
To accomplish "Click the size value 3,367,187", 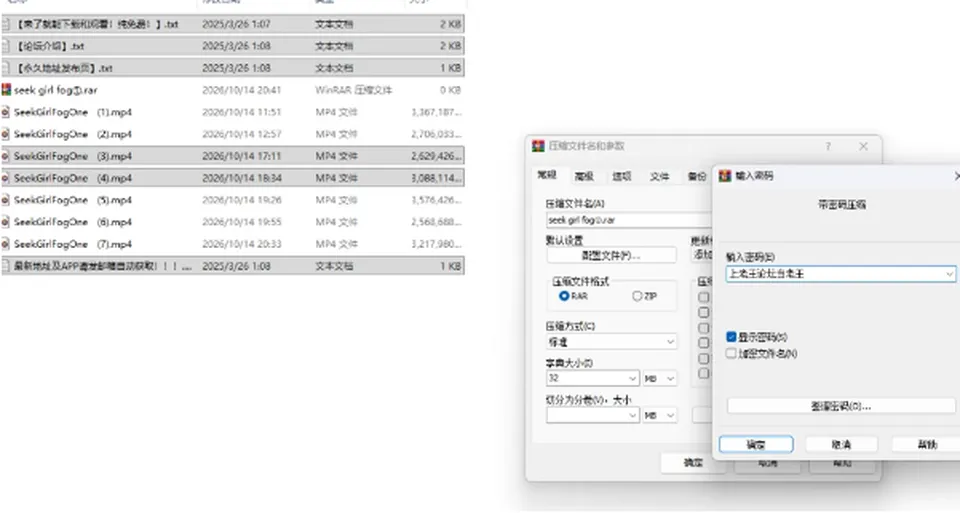I will click(436, 112).
